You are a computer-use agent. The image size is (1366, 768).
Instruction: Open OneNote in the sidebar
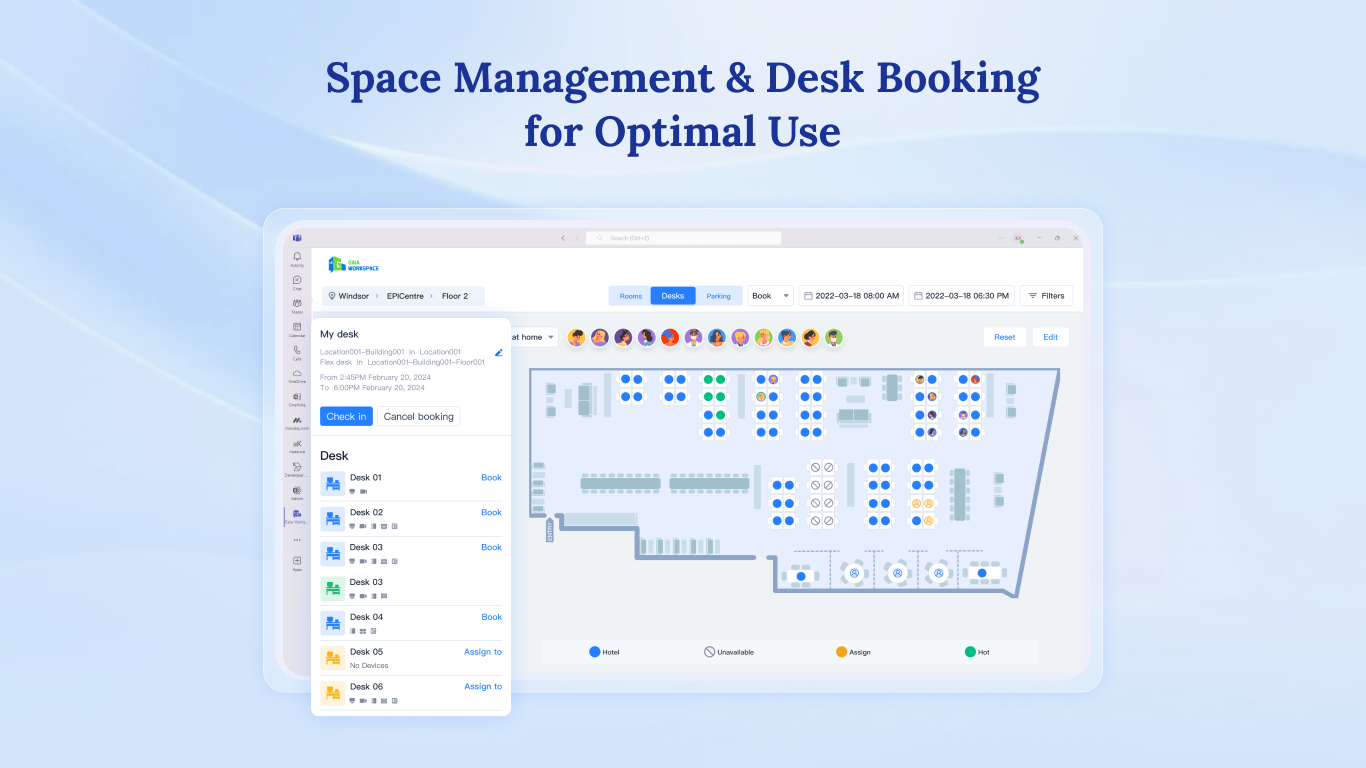tap(297, 398)
